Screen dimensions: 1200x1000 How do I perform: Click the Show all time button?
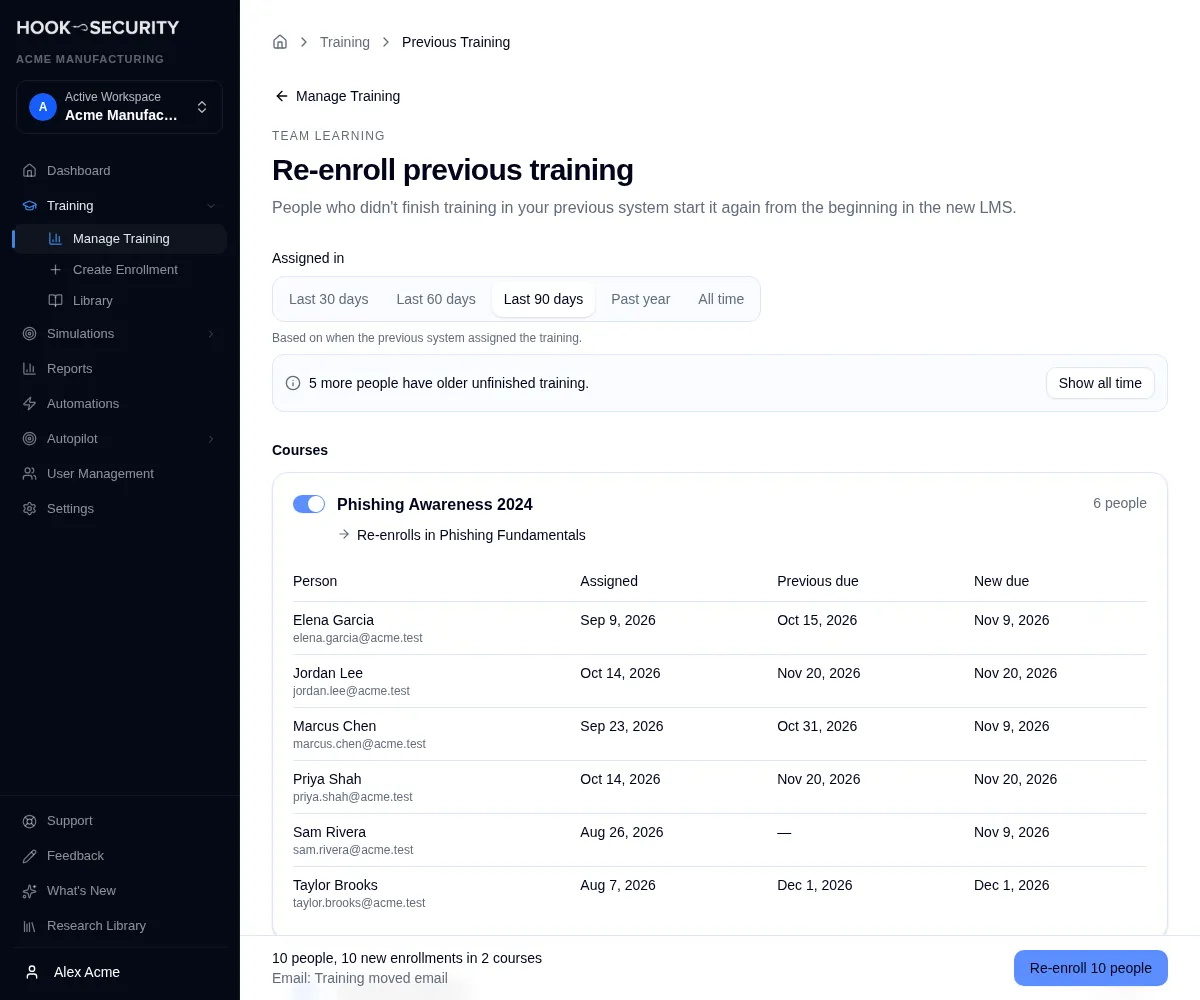tap(1100, 383)
